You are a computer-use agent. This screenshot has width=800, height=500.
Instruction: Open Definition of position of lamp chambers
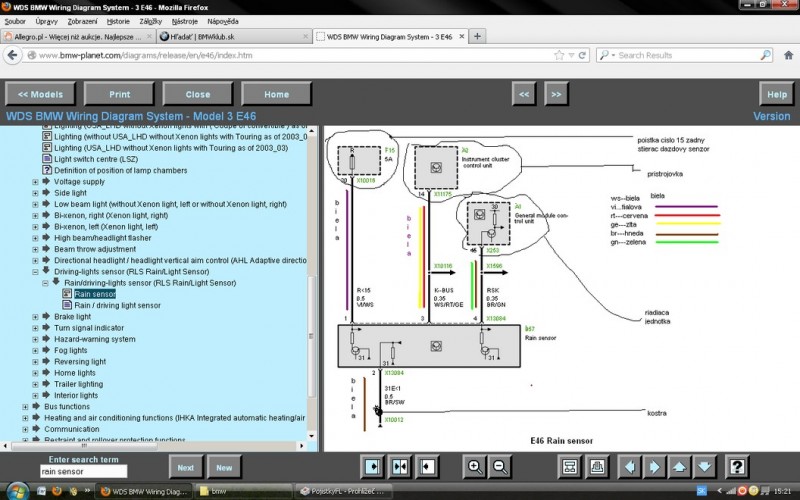[x=120, y=170]
